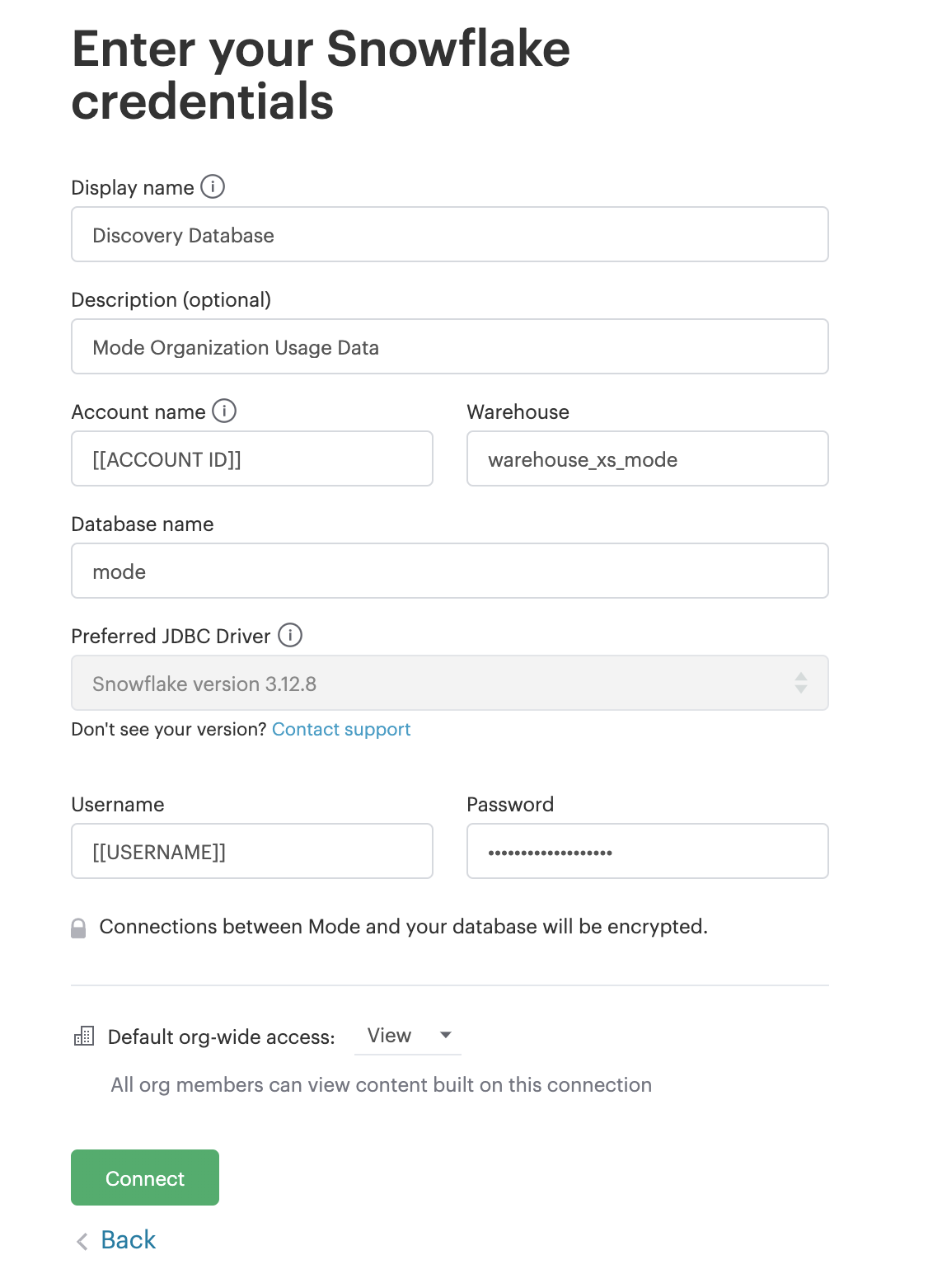This screenshot has width=928, height=1288.
Task: Focus the Account name input field
Action: click(x=252, y=458)
